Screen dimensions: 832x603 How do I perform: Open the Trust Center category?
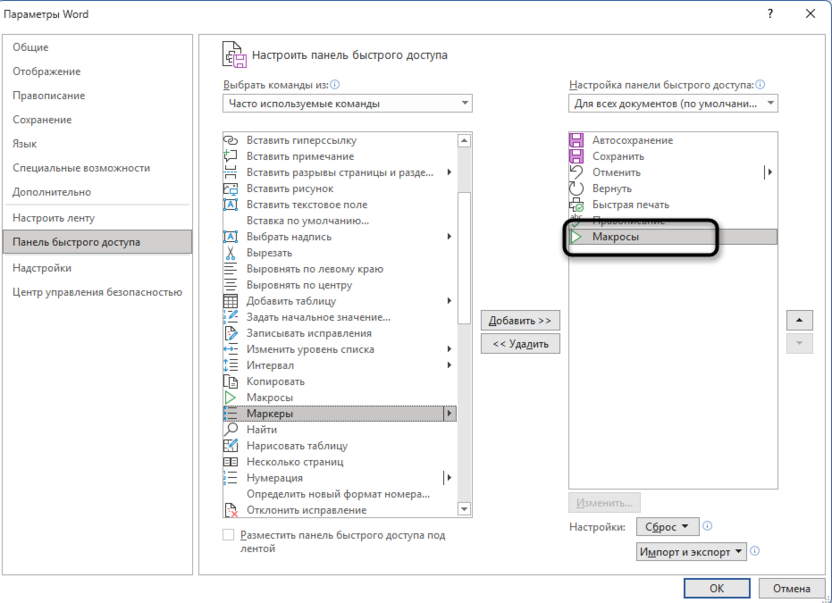coord(97,292)
